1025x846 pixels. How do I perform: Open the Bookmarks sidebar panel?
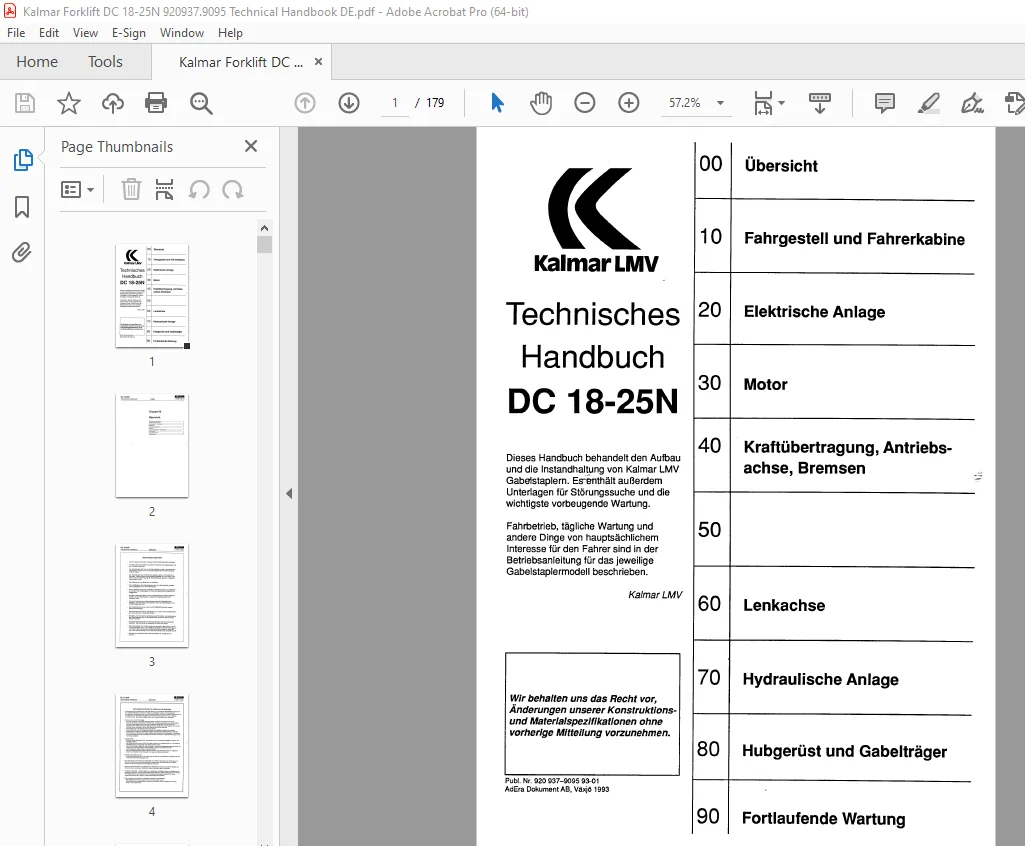tap(22, 207)
